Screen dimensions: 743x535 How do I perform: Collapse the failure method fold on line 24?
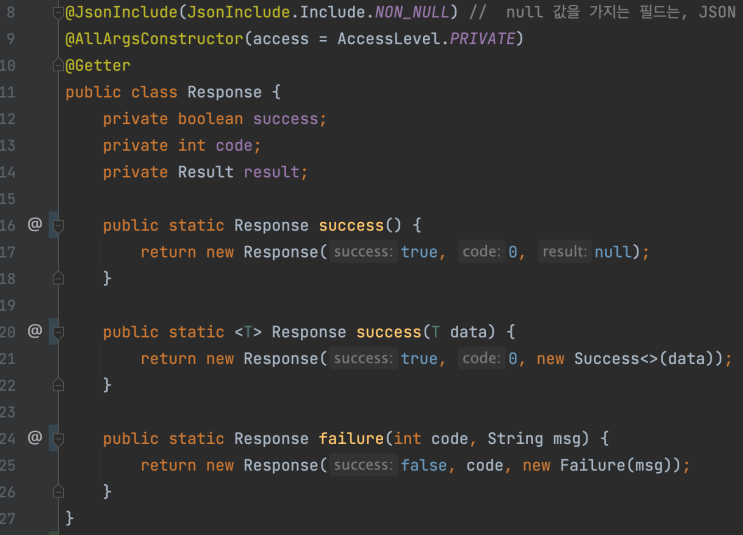[58, 439]
